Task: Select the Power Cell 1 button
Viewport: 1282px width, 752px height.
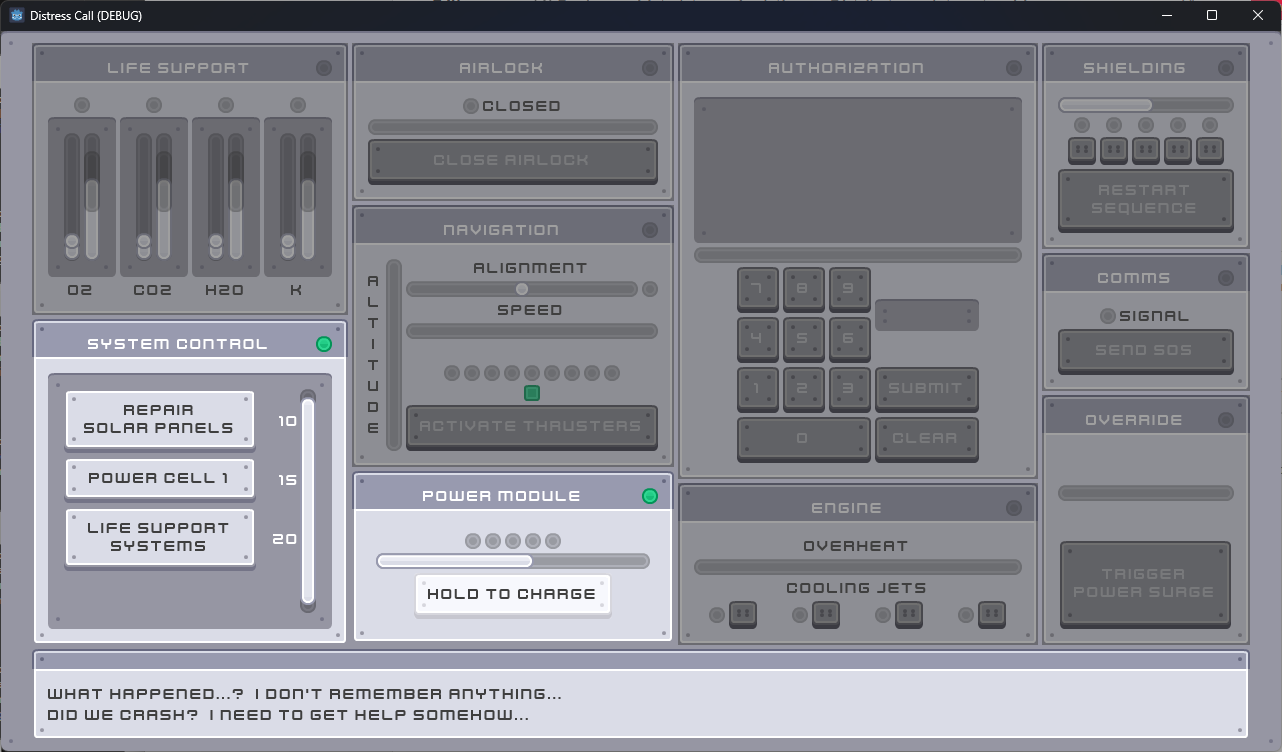Action: (x=159, y=478)
